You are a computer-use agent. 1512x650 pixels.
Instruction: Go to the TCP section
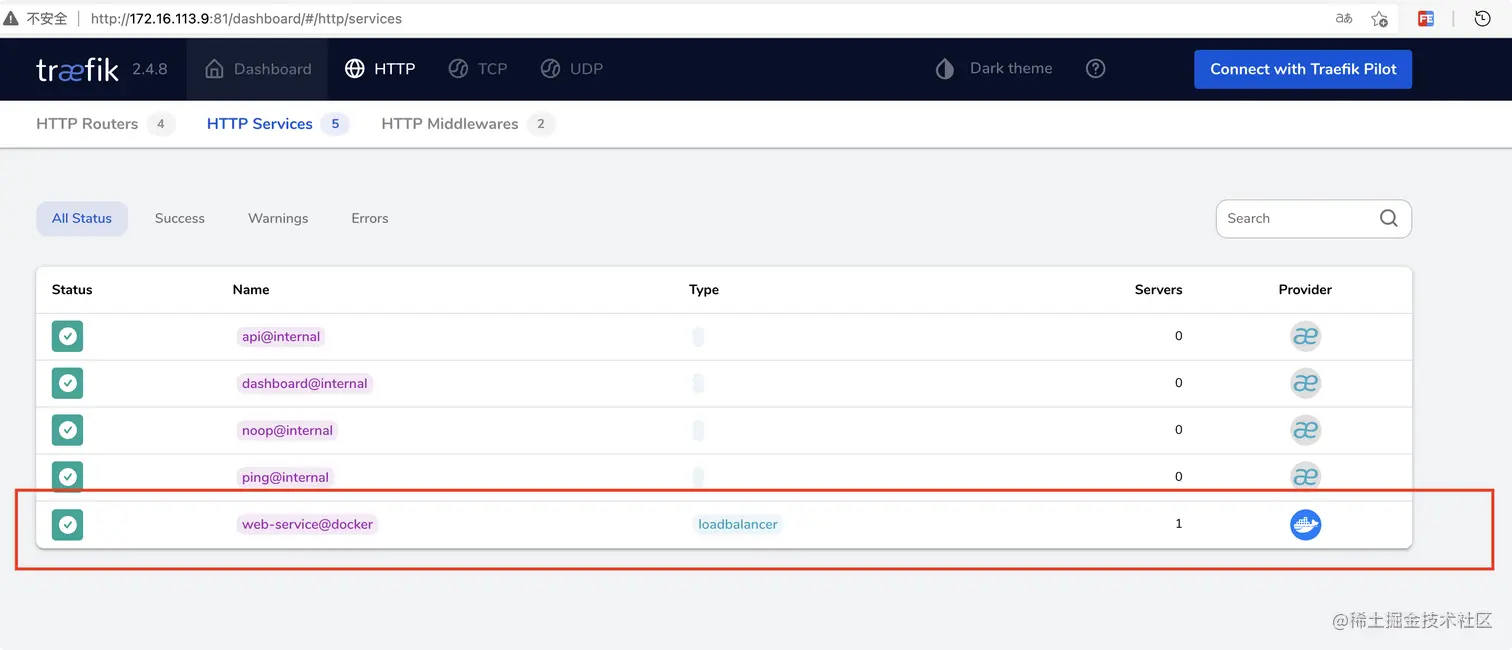coord(478,69)
